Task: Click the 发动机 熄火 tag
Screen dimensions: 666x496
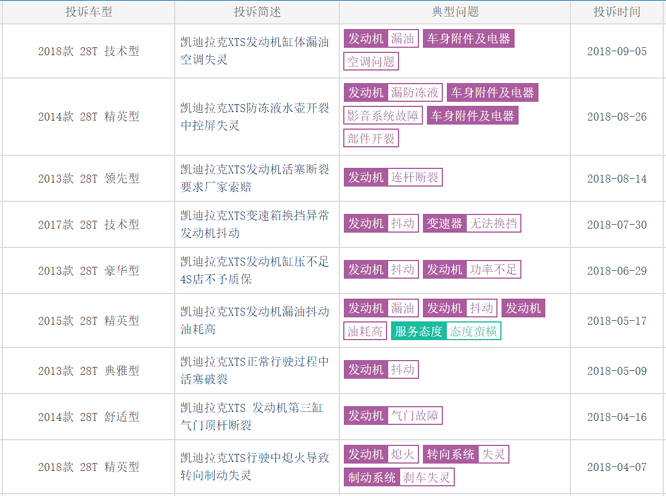Action: tap(381, 454)
